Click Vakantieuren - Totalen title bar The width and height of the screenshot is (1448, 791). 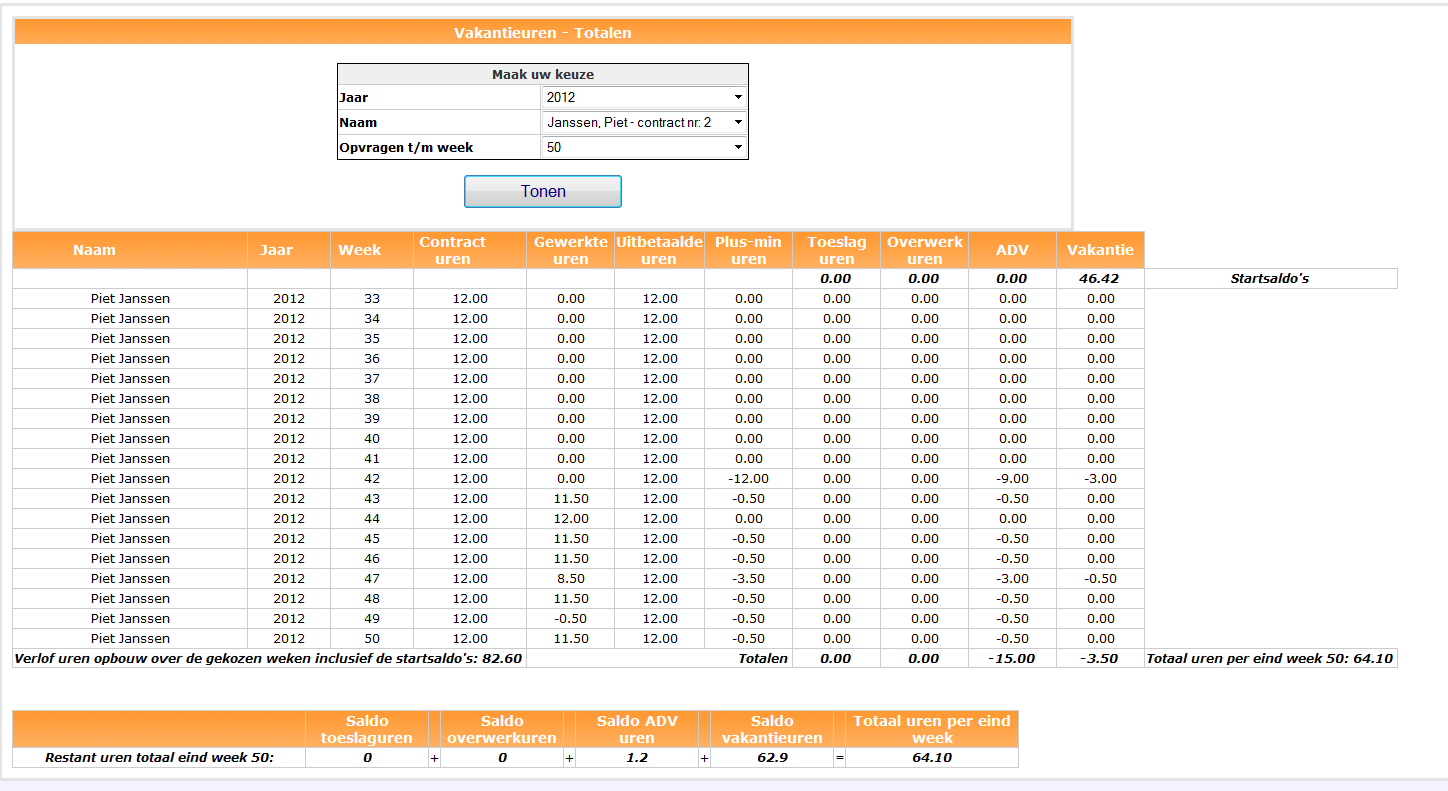coord(542,33)
